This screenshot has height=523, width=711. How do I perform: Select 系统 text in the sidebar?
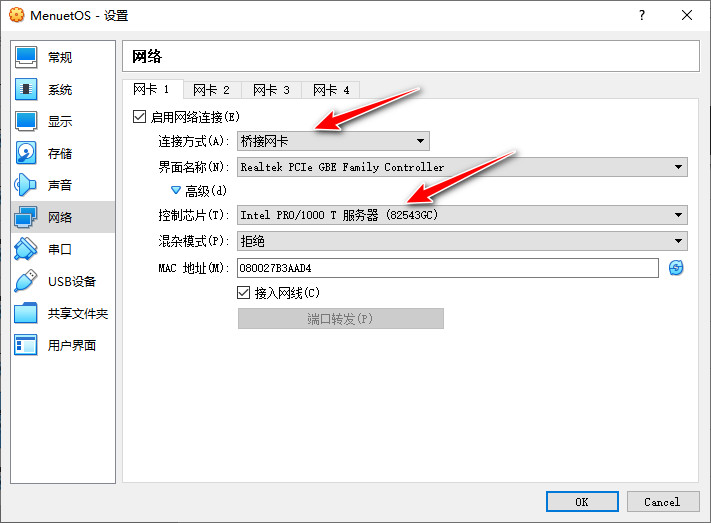point(60,89)
